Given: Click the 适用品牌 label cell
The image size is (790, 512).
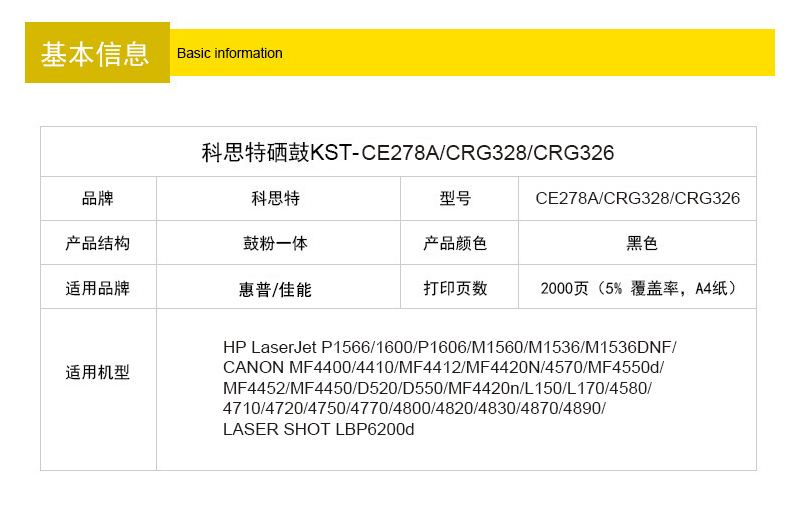Looking at the screenshot, I should (98, 288).
